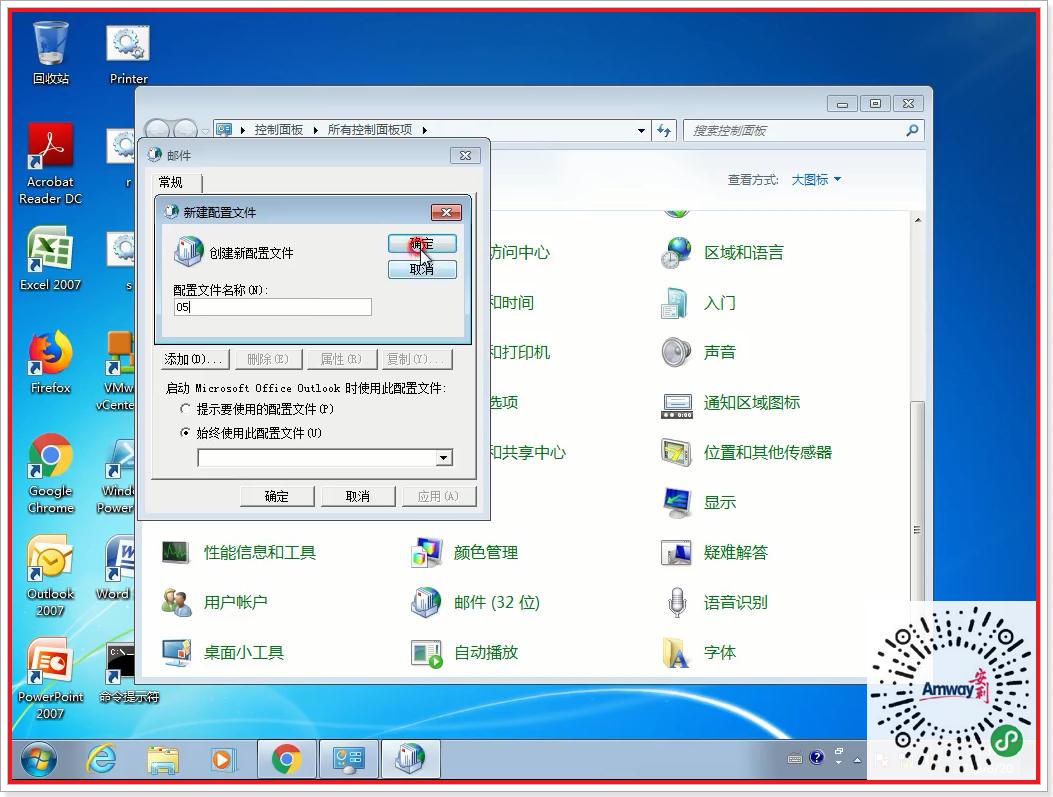Click the control panel search magnifier icon

[912, 130]
